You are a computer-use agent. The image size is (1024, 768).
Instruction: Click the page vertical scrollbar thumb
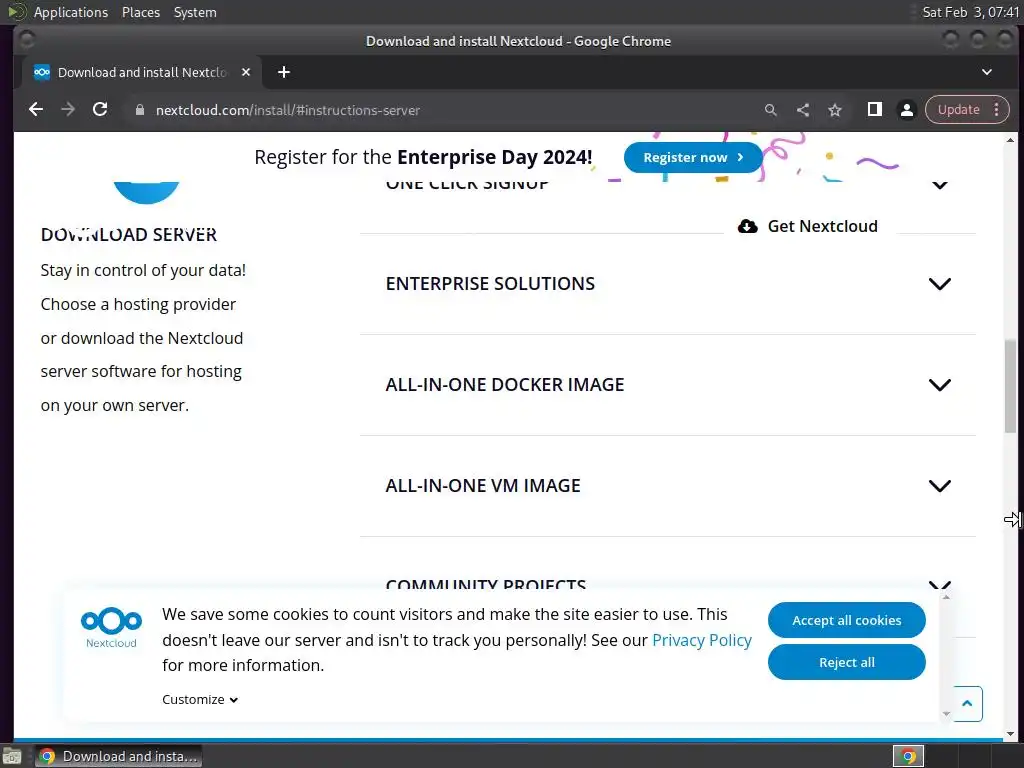[1010, 386]
